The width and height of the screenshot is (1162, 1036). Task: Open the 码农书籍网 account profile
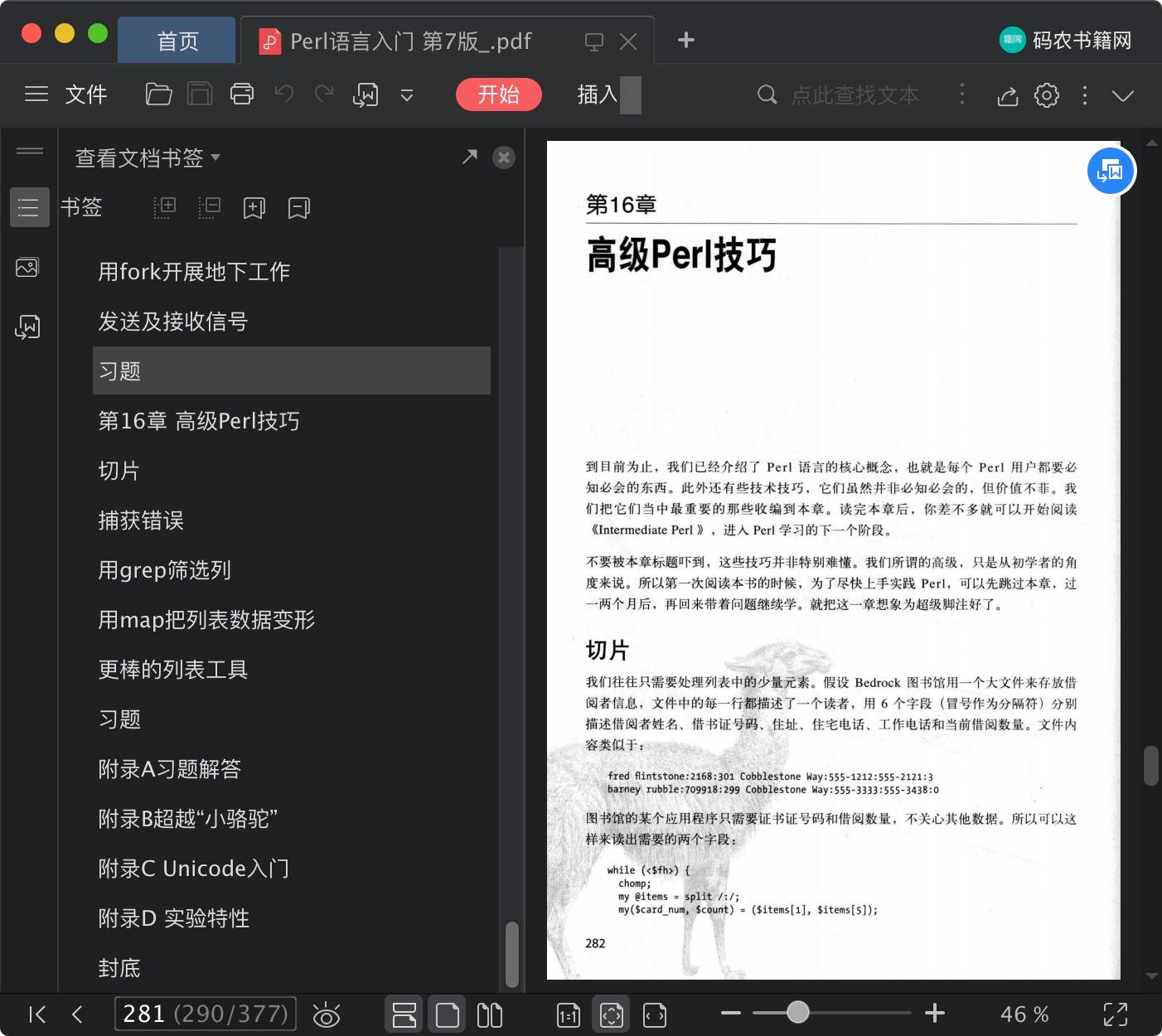click(1066, 40)
